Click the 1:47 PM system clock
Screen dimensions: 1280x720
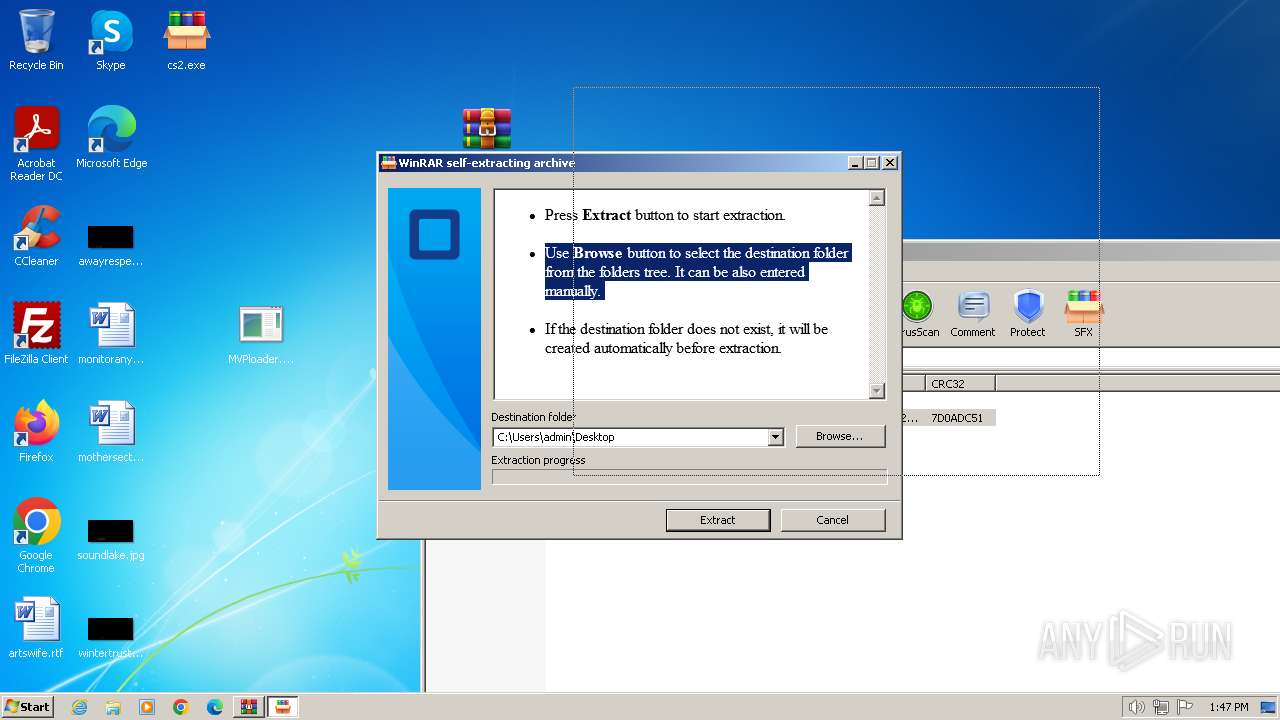[x=1228, y=707]
